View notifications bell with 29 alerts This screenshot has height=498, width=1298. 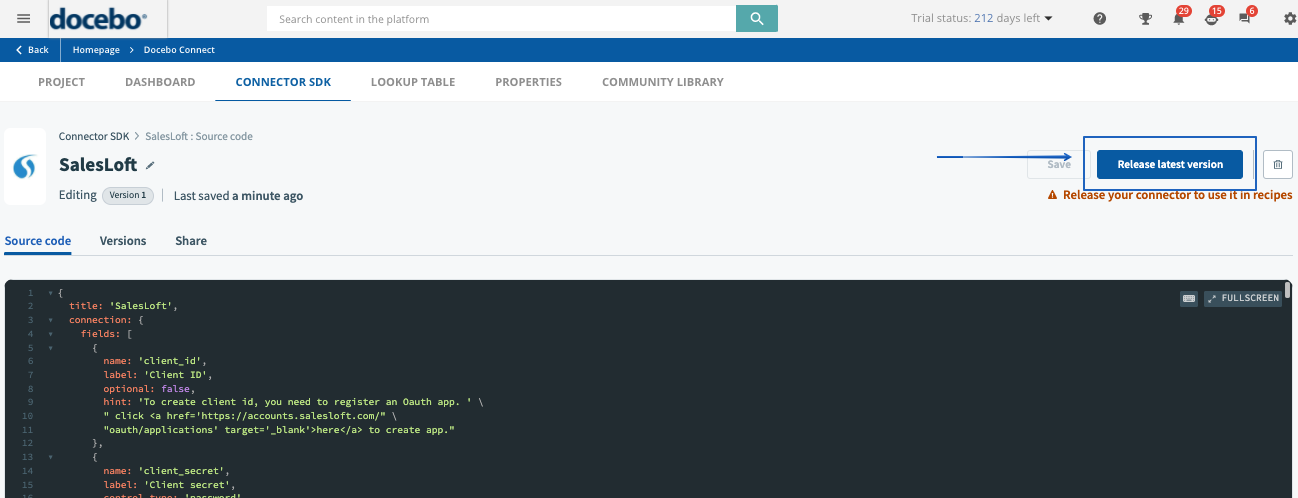pos(1179,19)
